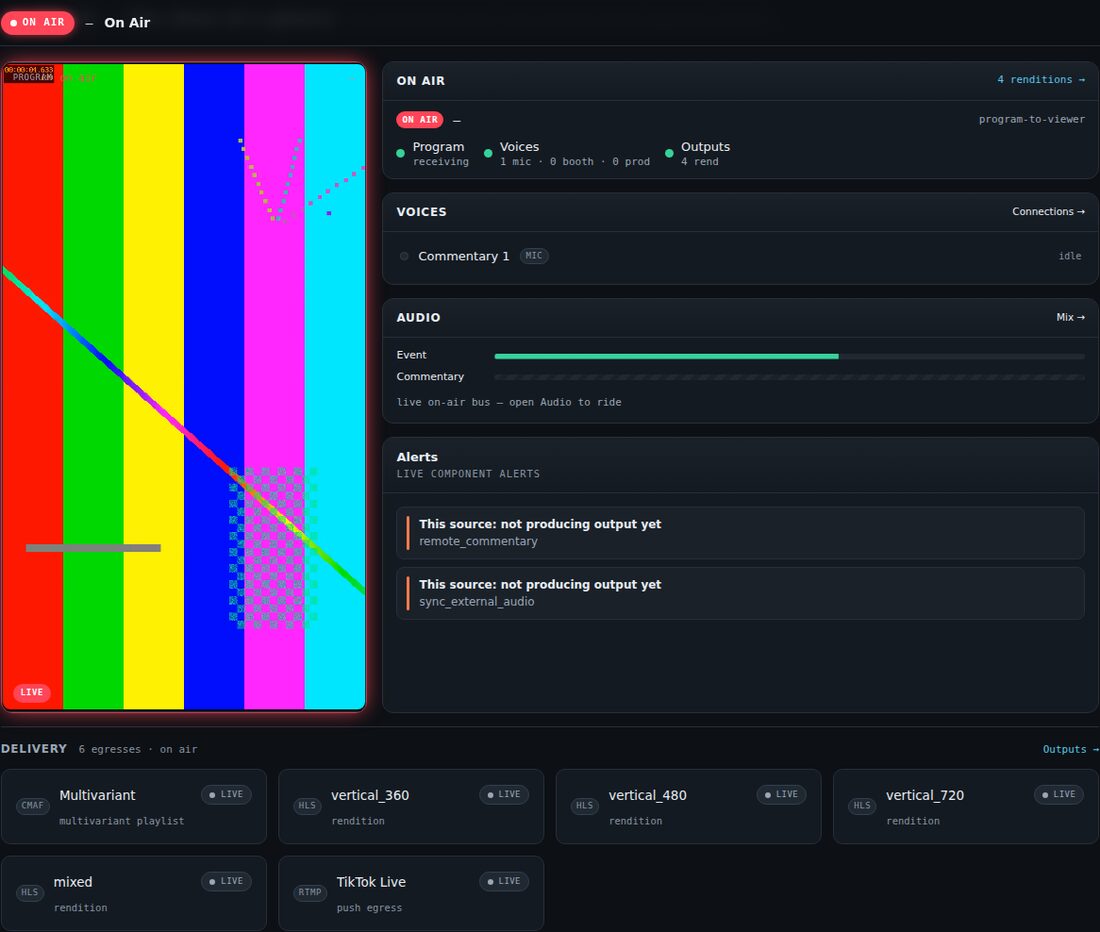Expand the Mix arrow in Audio panel

(1071, 317)
